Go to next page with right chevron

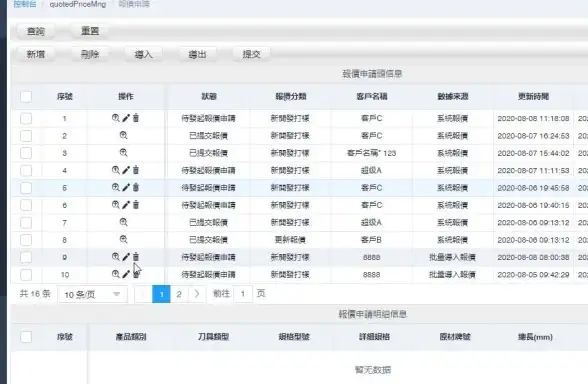[197, 294]
